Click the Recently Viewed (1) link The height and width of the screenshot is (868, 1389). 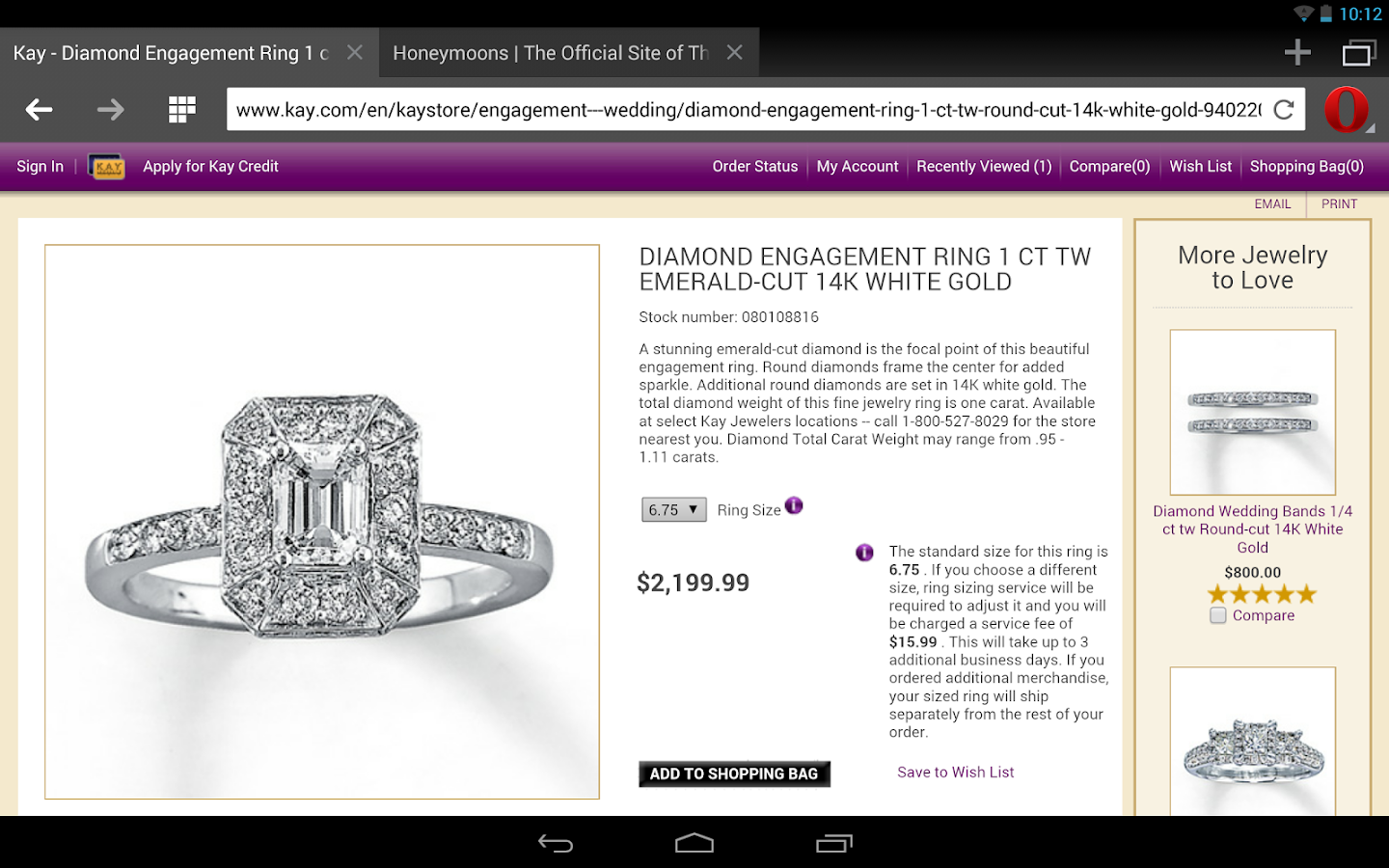coord(984,167)
